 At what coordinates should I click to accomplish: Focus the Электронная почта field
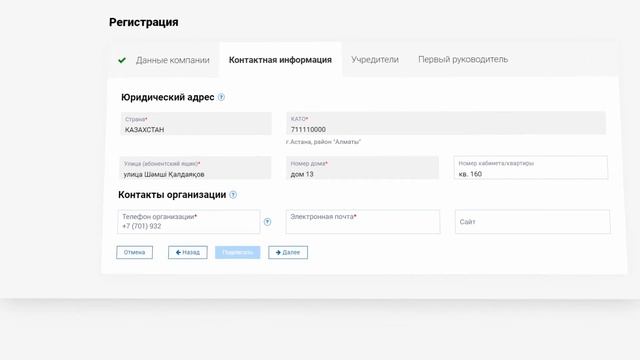(363, 222)
